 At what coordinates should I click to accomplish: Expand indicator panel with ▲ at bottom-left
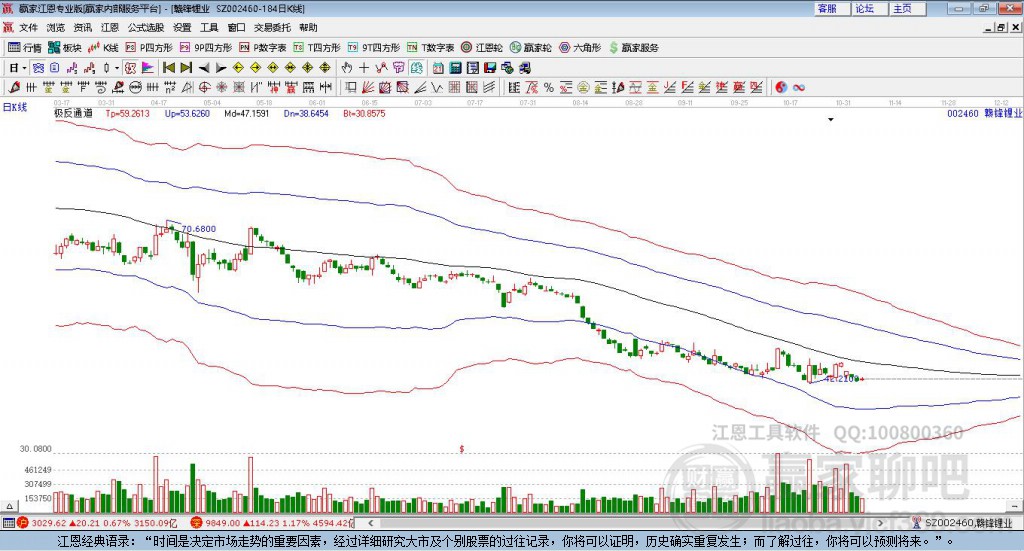pos(9,506)
